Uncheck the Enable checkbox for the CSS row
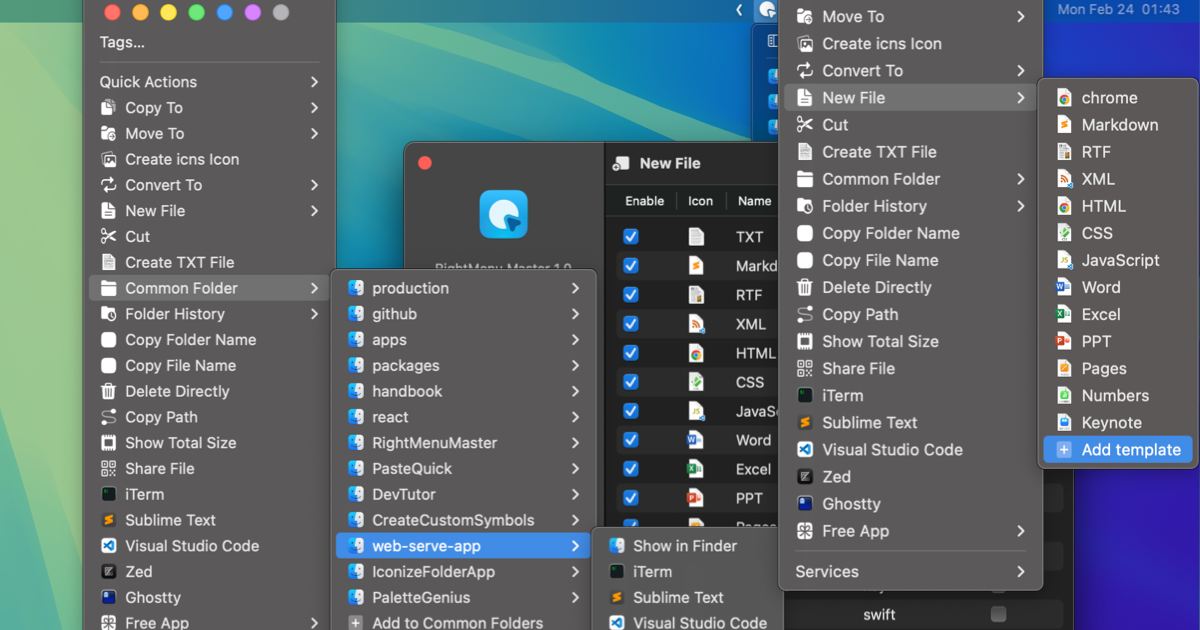Viewport: 1200px width, 630px height. click(x=631, y=382)
